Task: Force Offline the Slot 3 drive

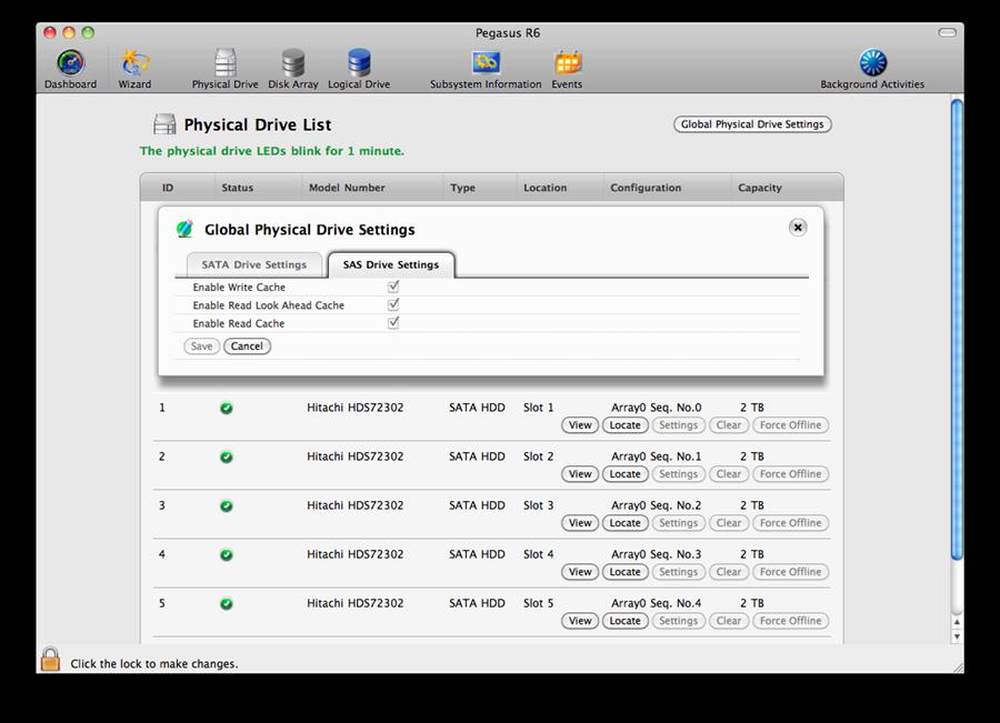Action: point(791,523)
